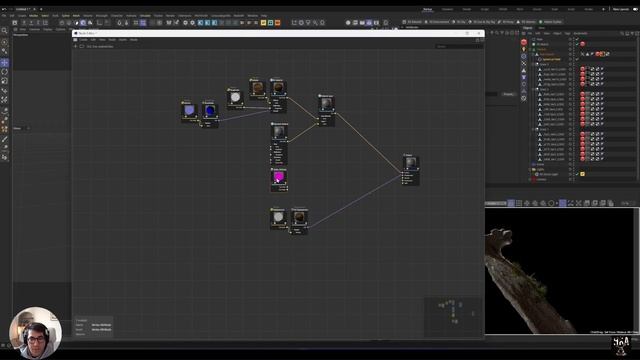
Task: Switch to the Startup layout tab
Action: 427,9
